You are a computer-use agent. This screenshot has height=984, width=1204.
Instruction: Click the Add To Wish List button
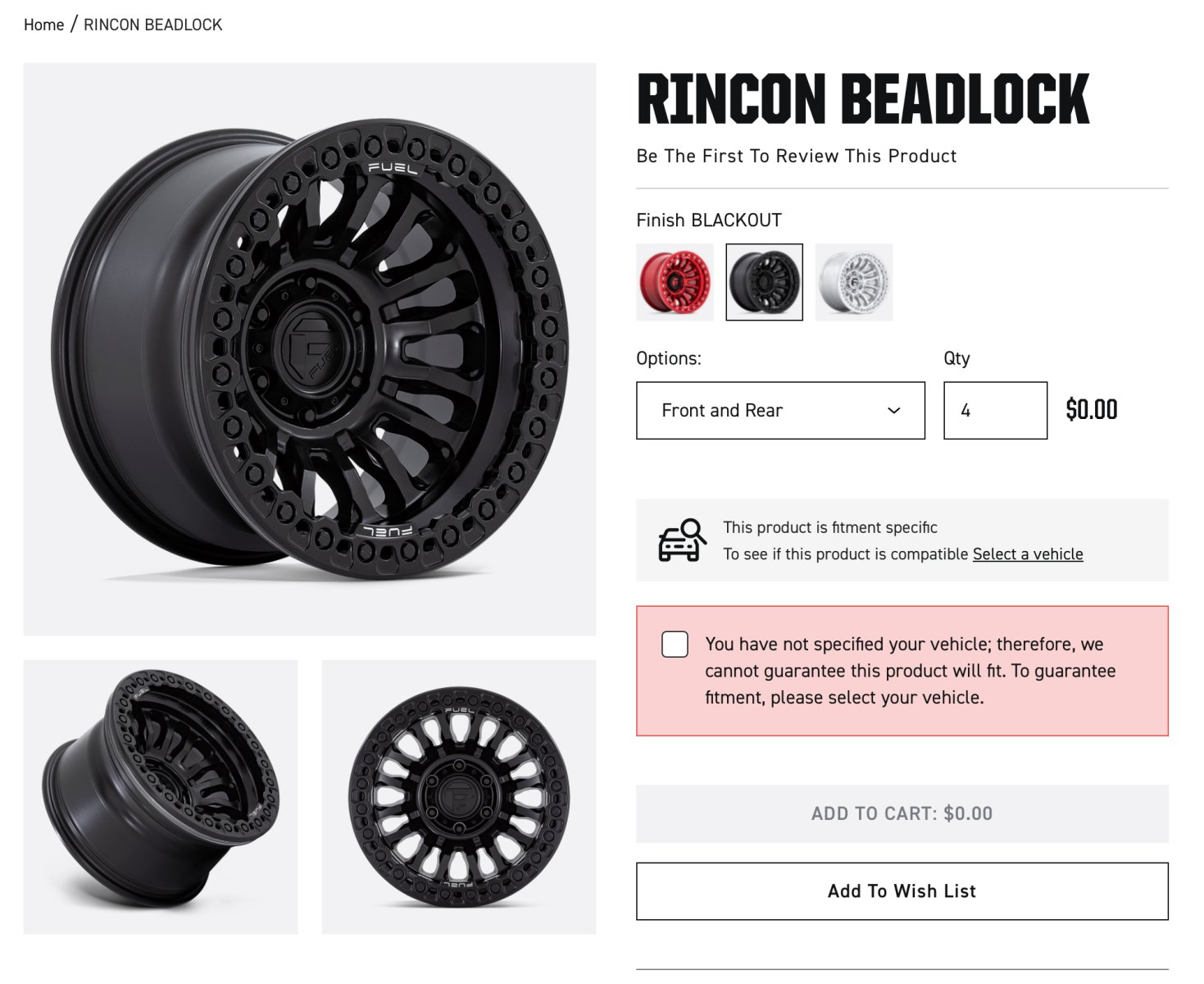pyautogui.click(x=902, y=891)
